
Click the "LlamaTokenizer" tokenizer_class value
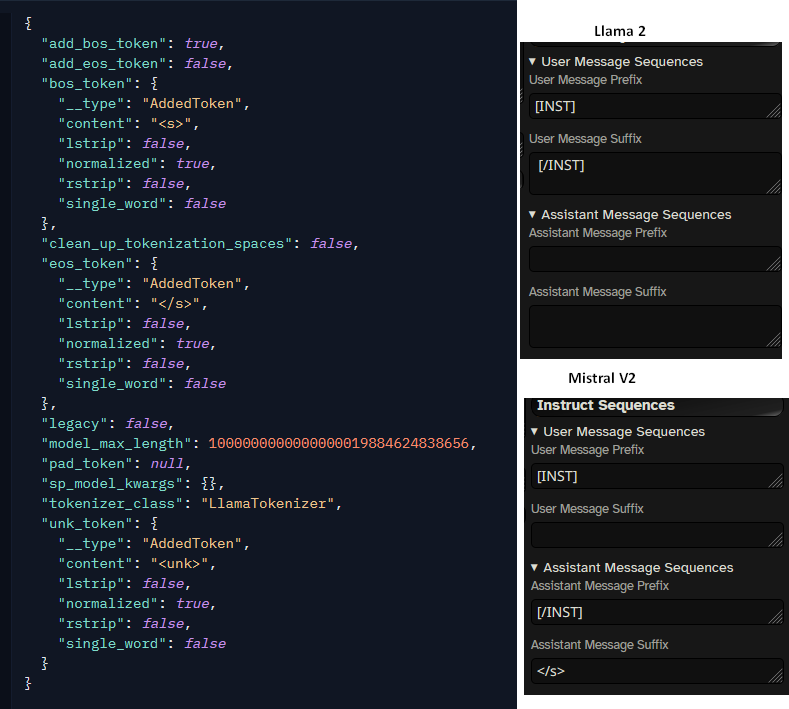268,503
